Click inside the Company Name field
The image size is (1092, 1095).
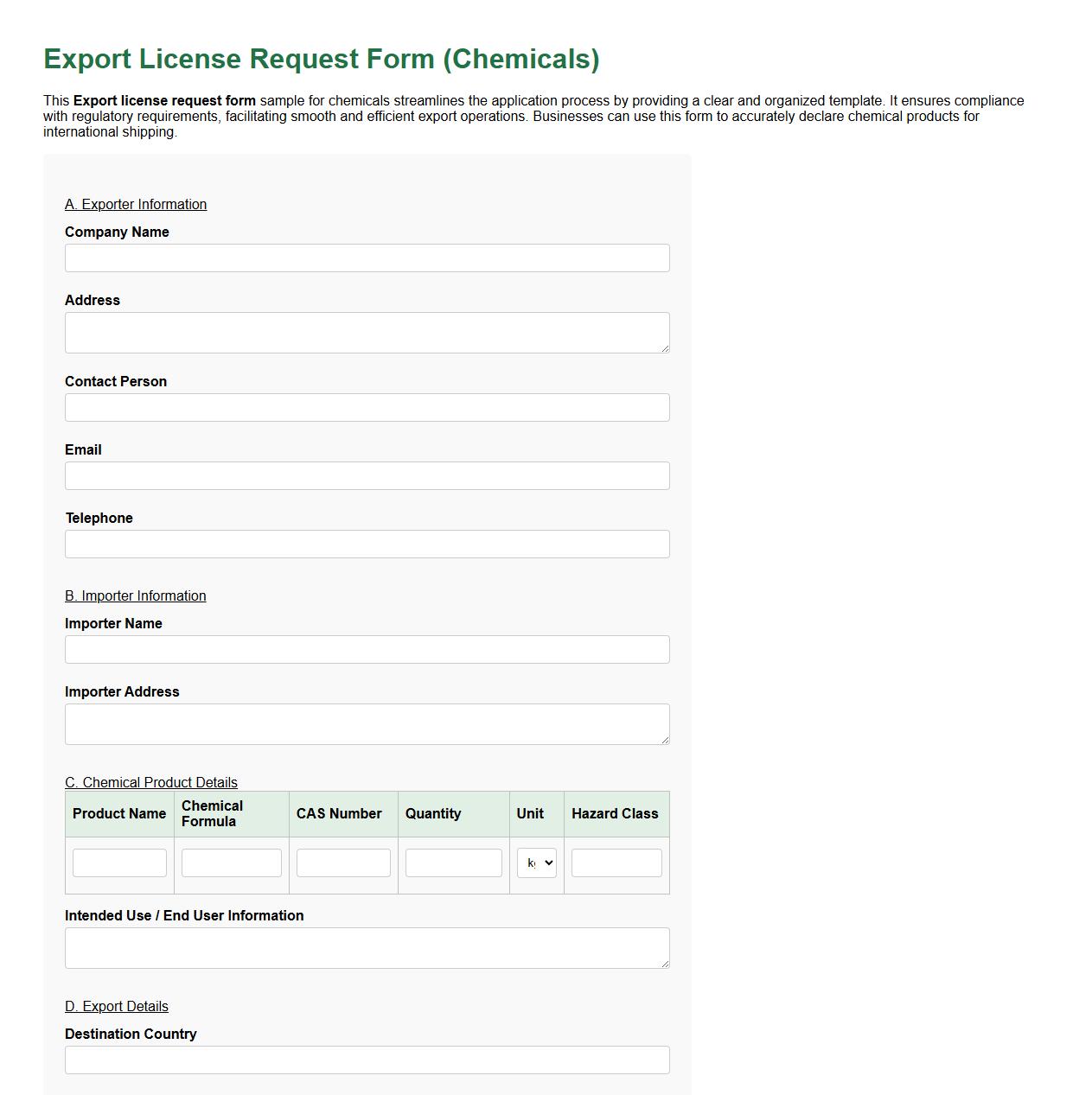367,258
